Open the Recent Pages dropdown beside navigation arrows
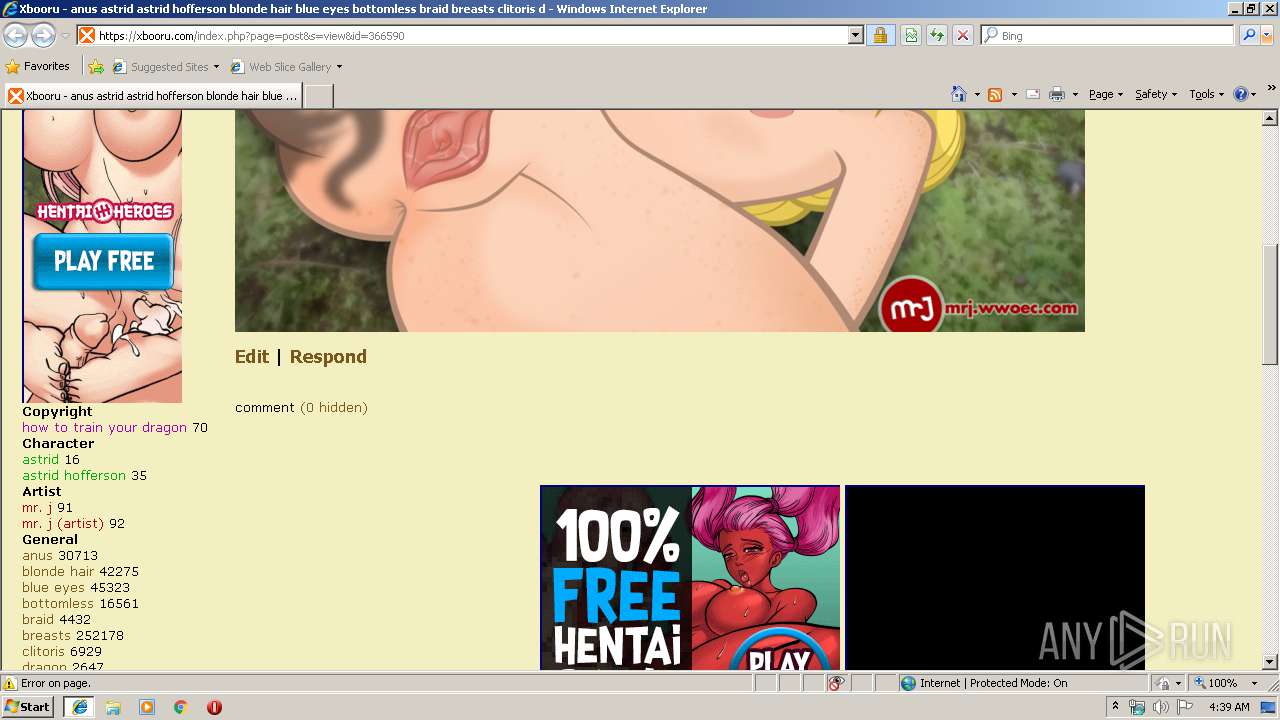The image size is (1280, 720). click(x=65, y=36)
